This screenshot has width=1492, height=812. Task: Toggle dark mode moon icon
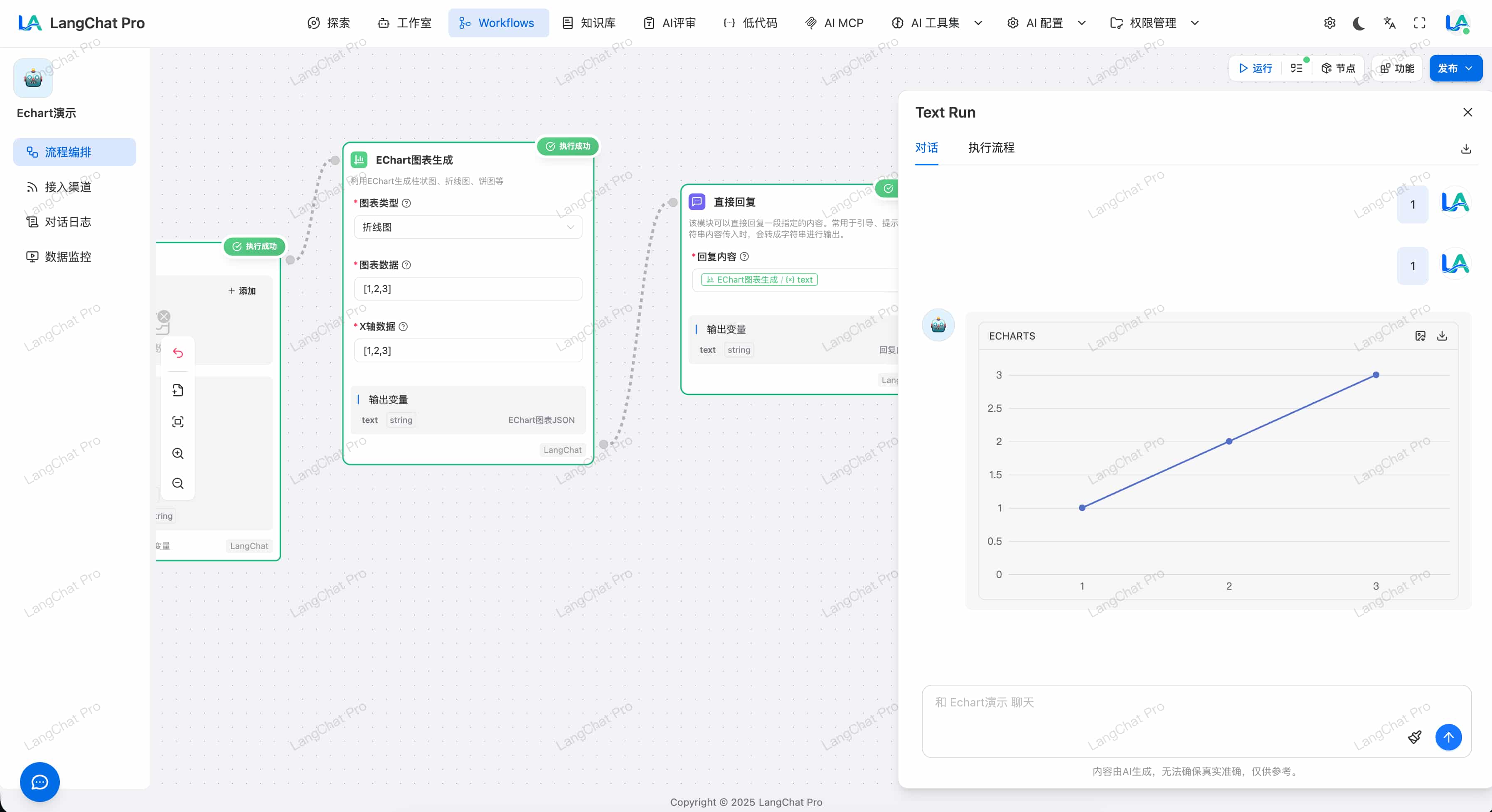point(1359,23)
